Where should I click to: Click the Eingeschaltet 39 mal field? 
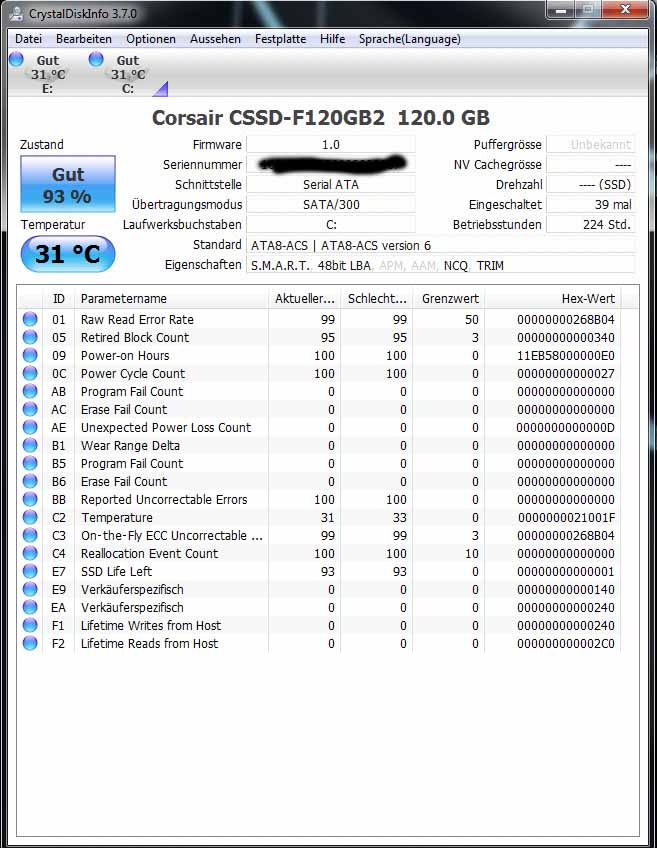click(591, 204)
